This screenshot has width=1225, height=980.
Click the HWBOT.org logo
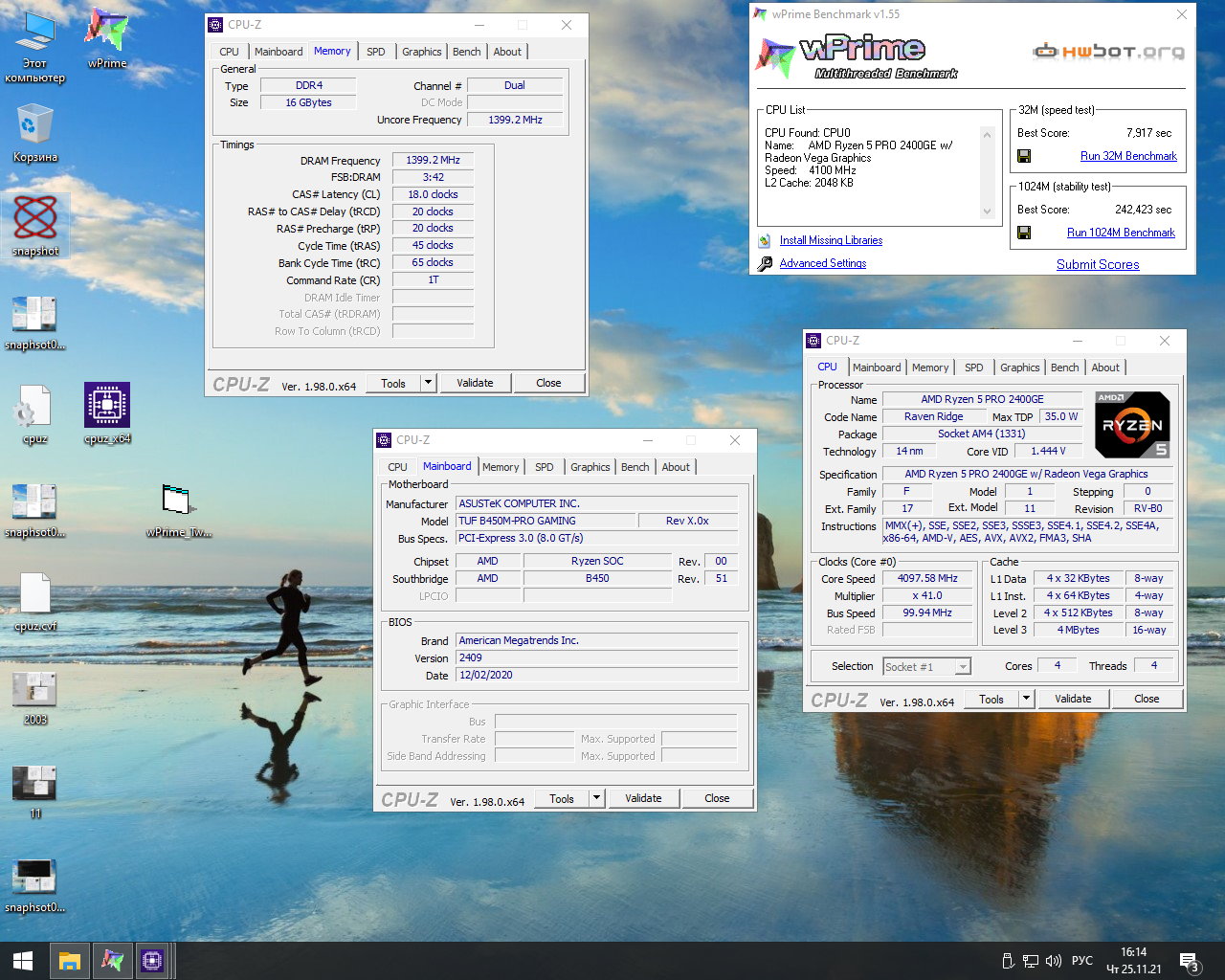pyautogui.click(x=1108, y=52)
